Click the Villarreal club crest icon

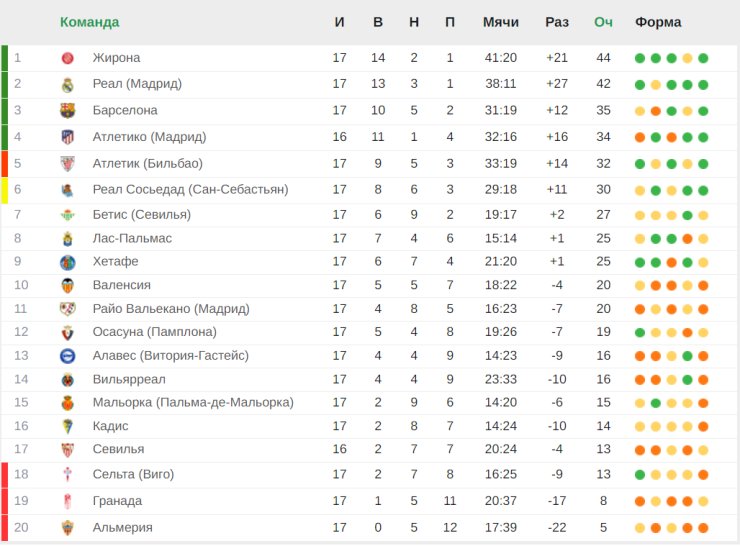tap(68, 379)
